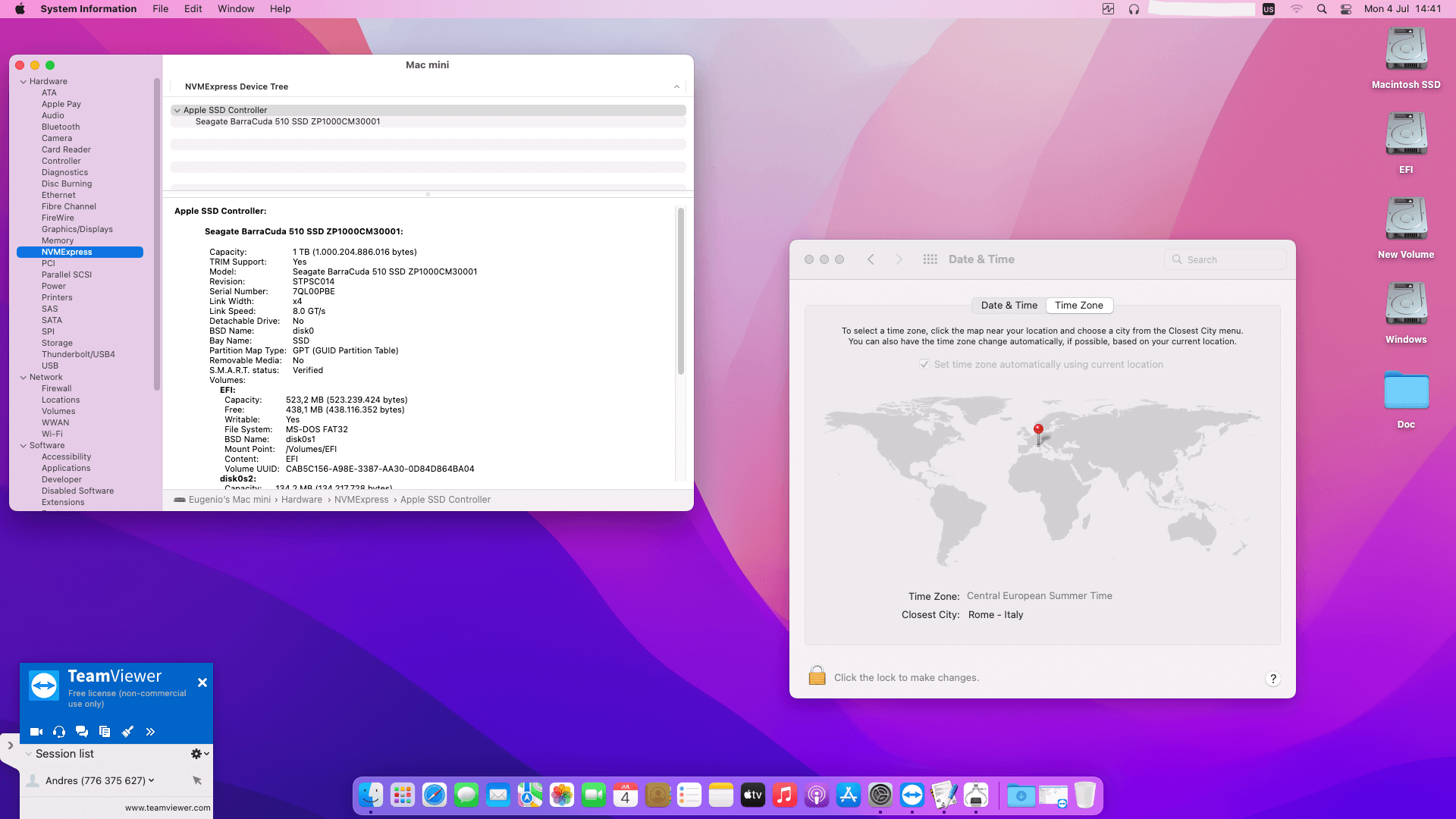Open the Trash in the Dock
Viewport: 1456px width, 819px height.
point(1085,795)
